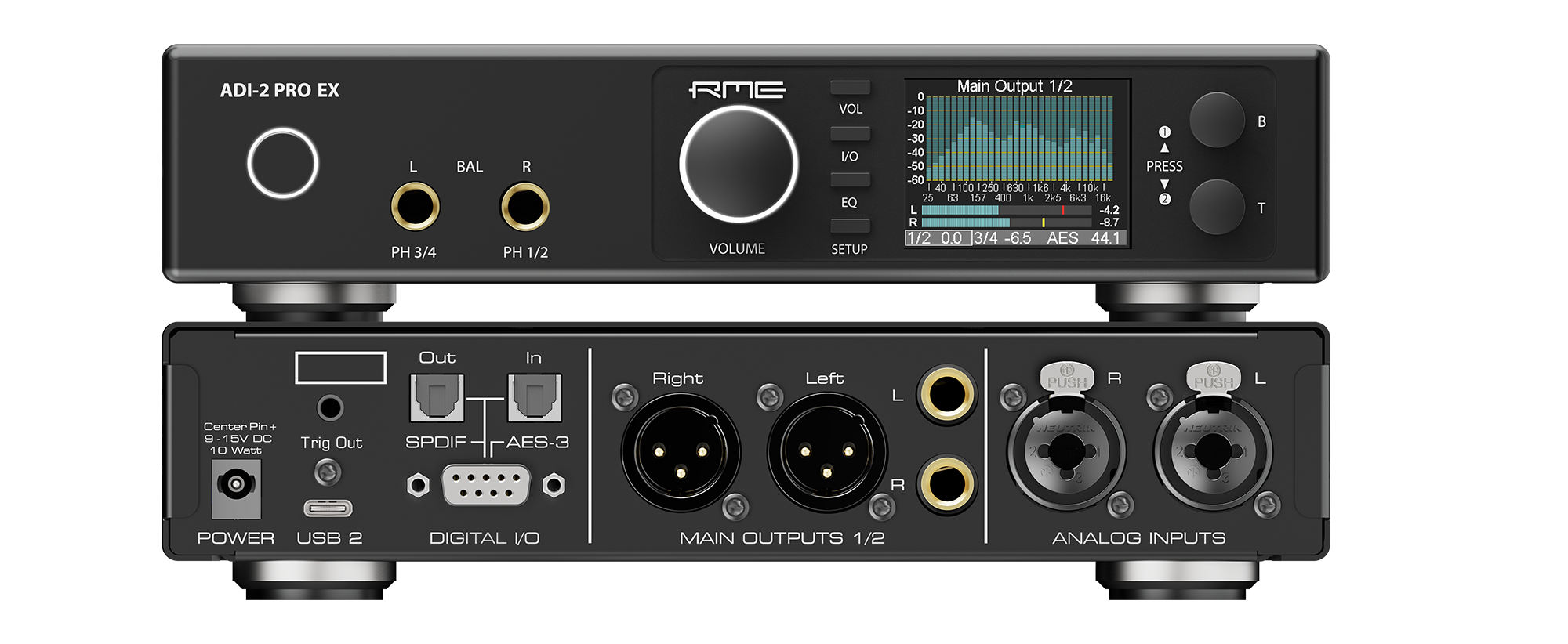This screenshot has height=644, width=1568.
Task: Click the MAIN OUTPUTS 1/2 label
Action: point(782,538)
